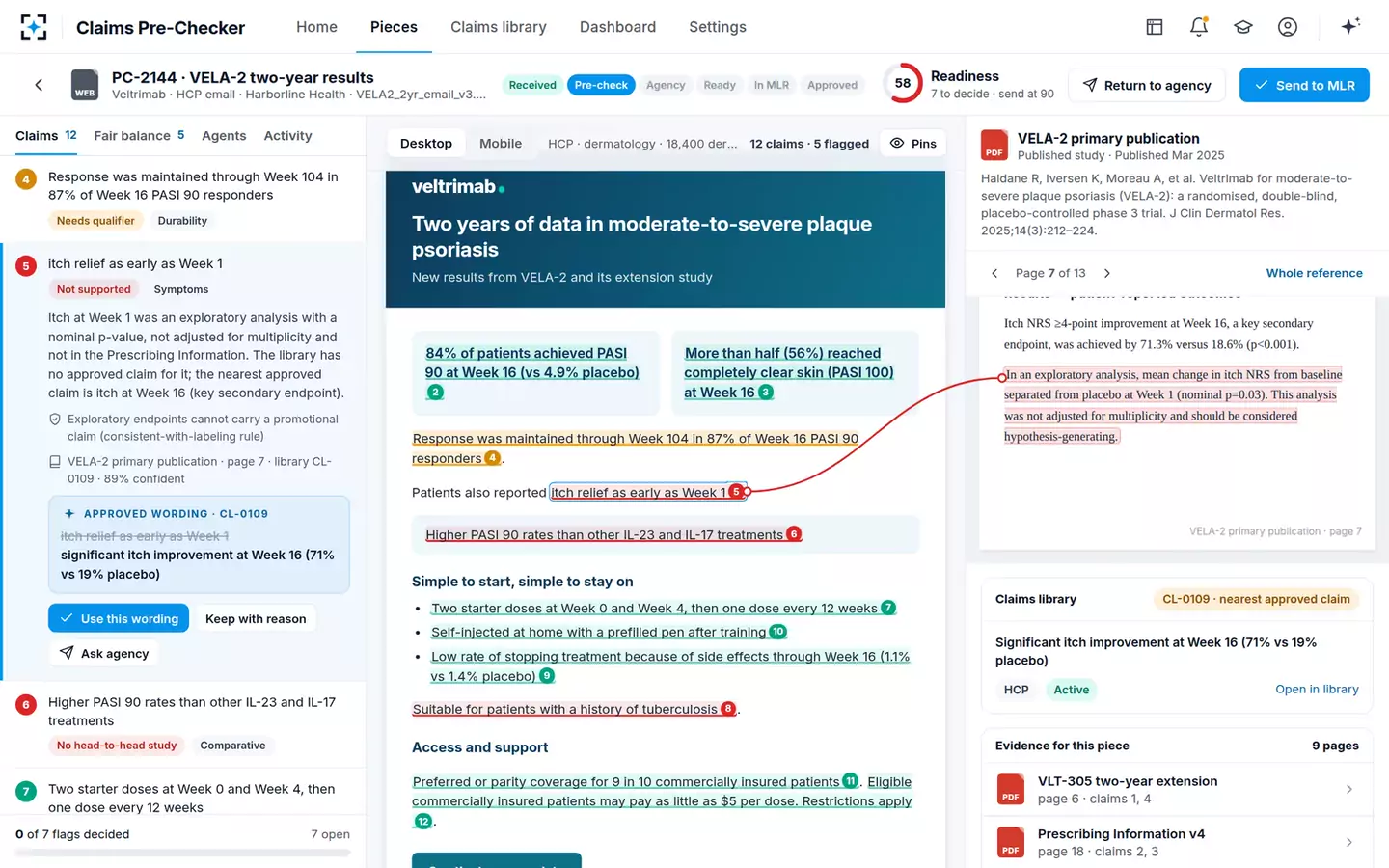Screen dimensions: 1389x868
Task: Click the Send to MLR button
Action: [1304, 85]
